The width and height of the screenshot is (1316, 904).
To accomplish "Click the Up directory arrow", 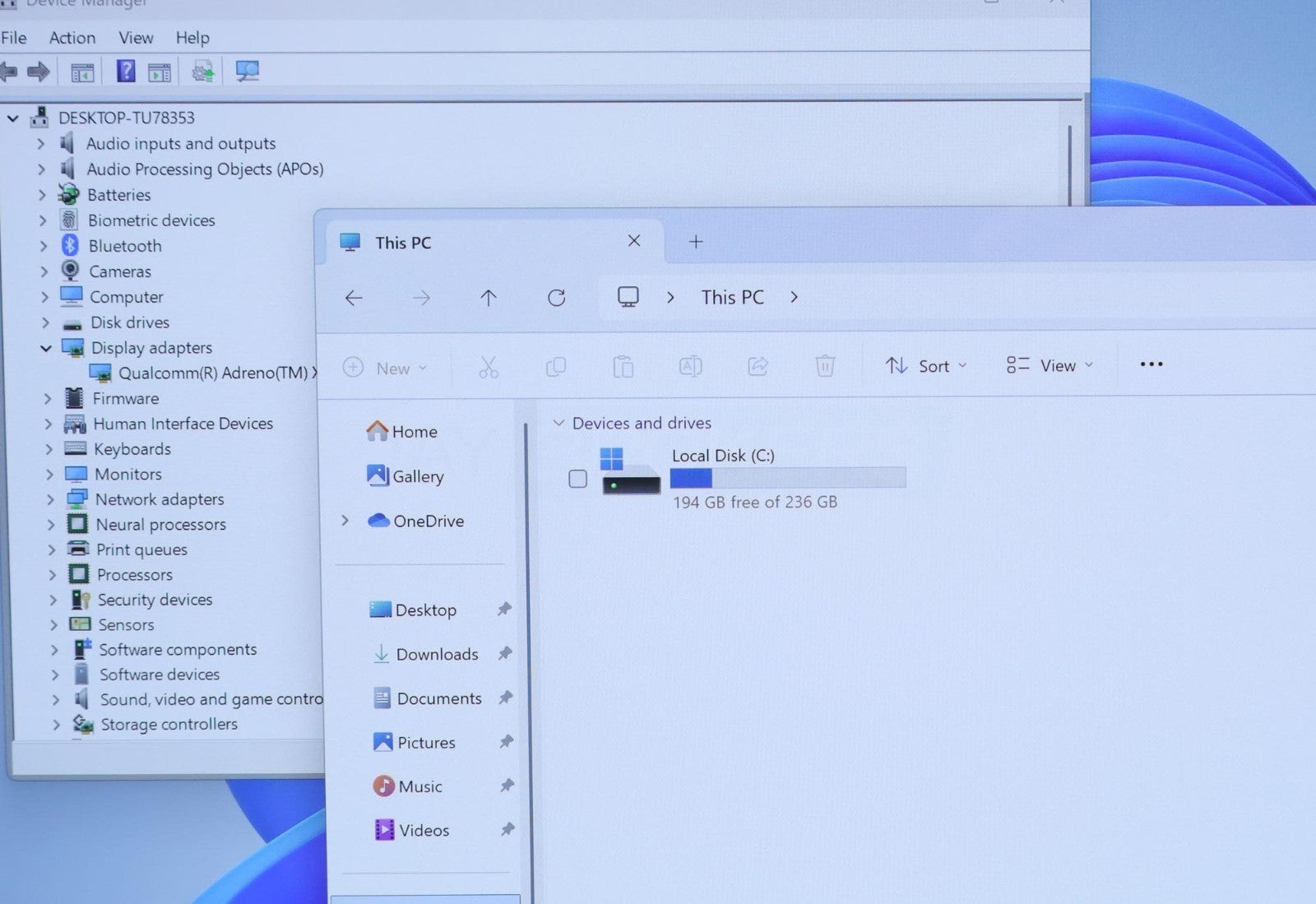I will [x=489, y=298].
